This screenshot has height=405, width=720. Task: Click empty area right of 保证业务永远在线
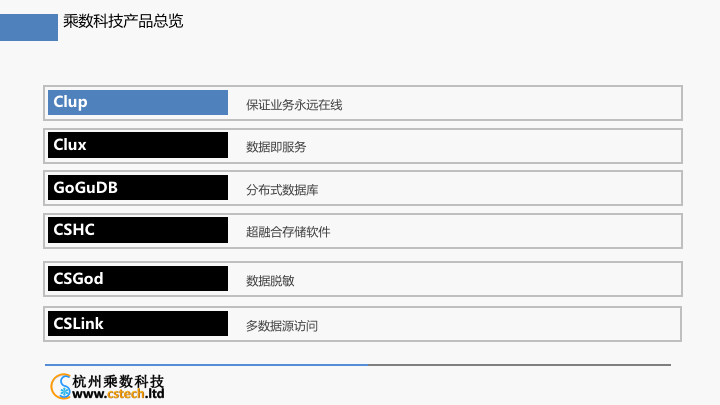[x=520, y=103]
